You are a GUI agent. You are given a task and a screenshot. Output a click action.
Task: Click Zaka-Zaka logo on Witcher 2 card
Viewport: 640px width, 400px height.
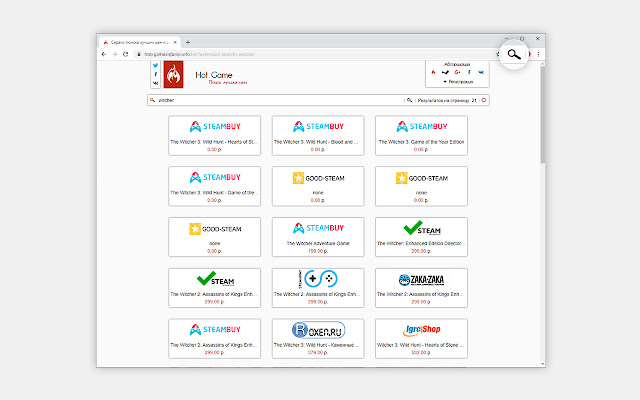pos(421,280)
